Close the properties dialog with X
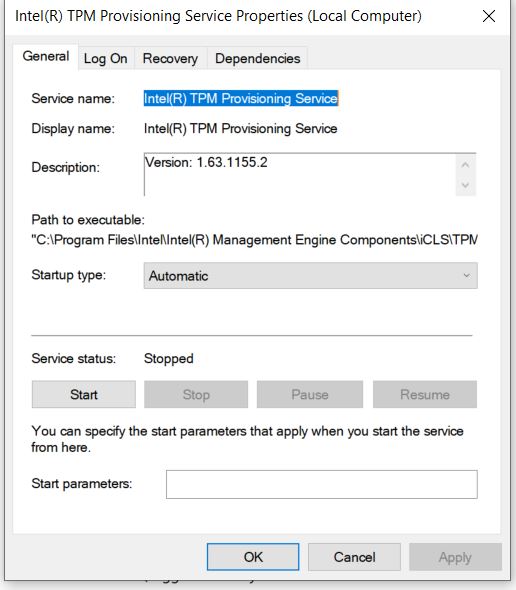 489,16
